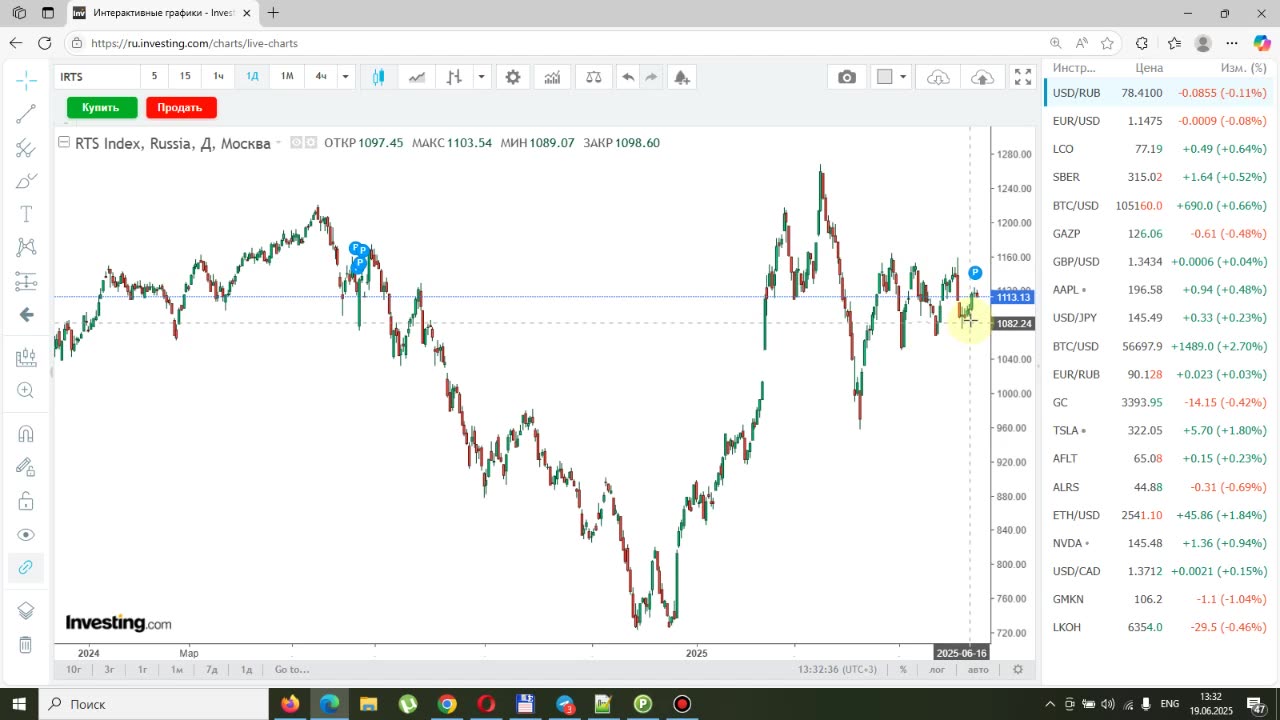This screenshot has height=720, width=1280.
Task: Select the pitchfork drawing tool
Action: pyautogui.click(x=26, y=148)
